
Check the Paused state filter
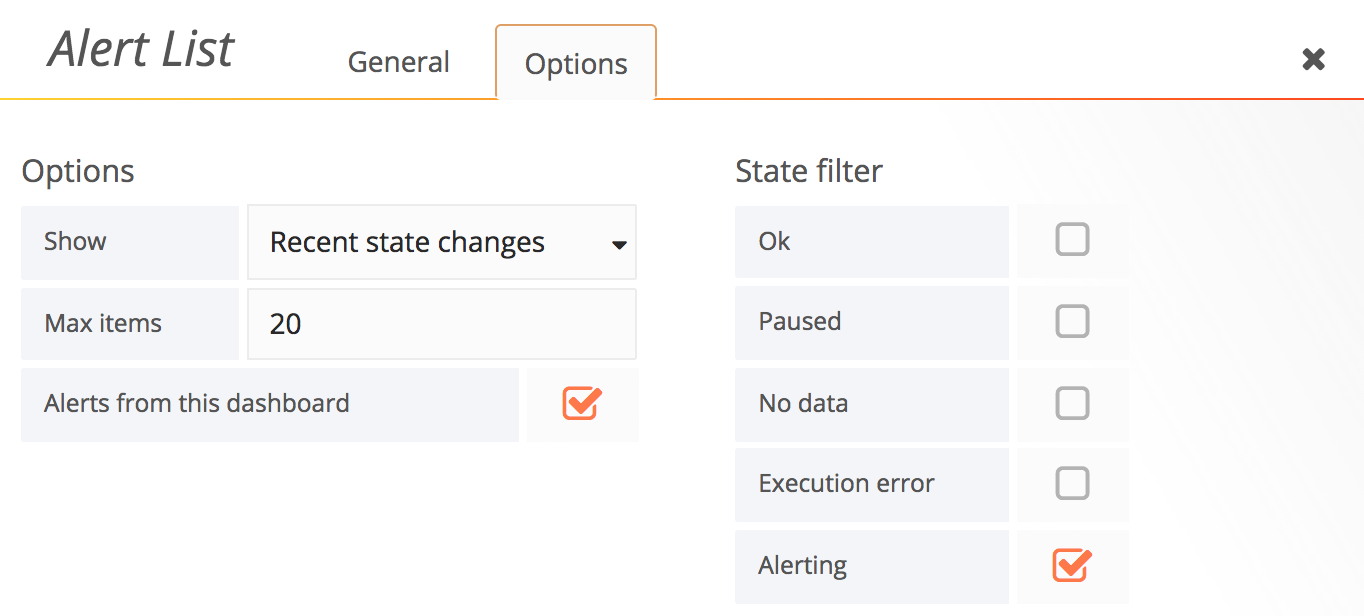click(x=1072, y=321)
